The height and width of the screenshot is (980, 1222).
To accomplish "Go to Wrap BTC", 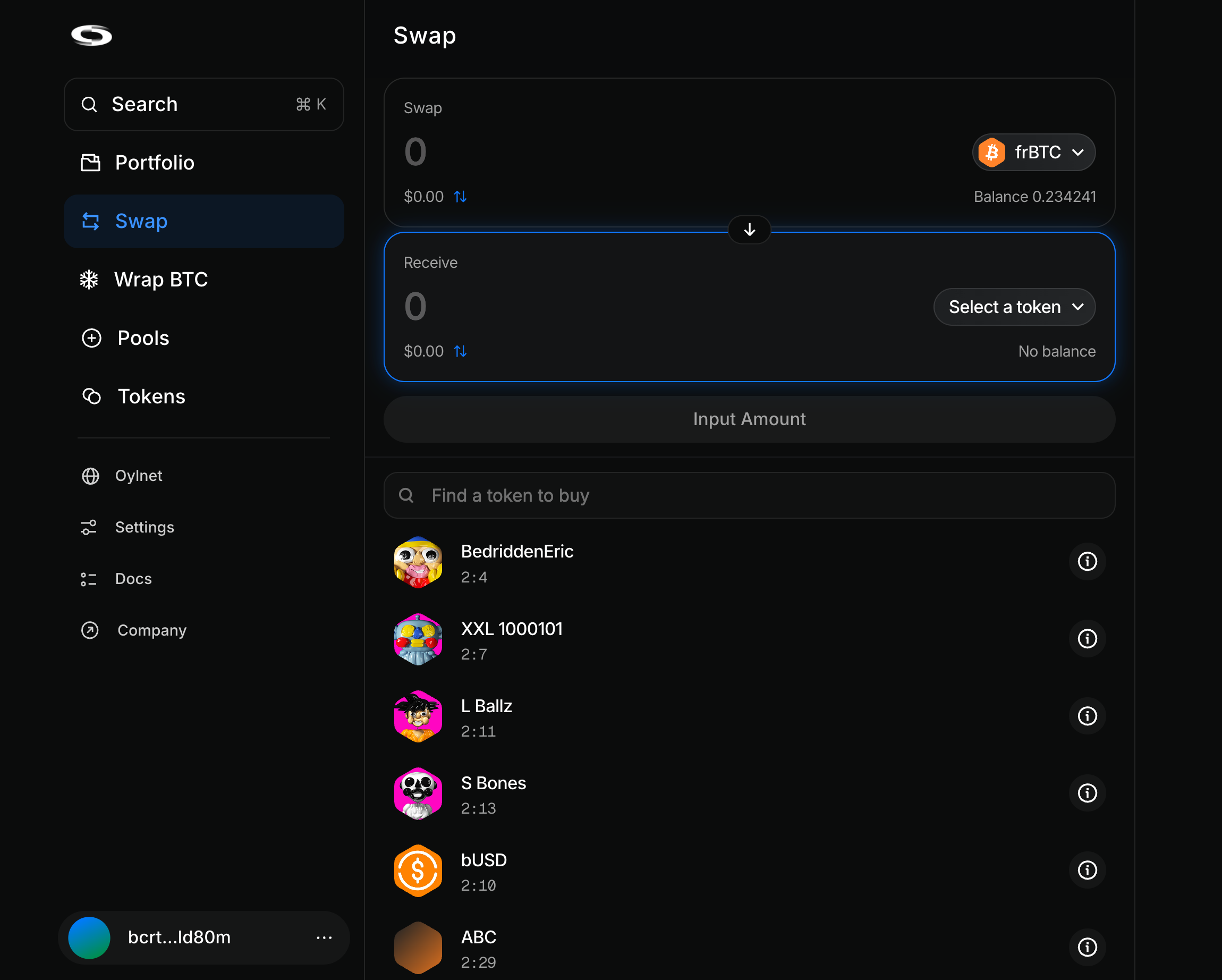I will 203,280.
